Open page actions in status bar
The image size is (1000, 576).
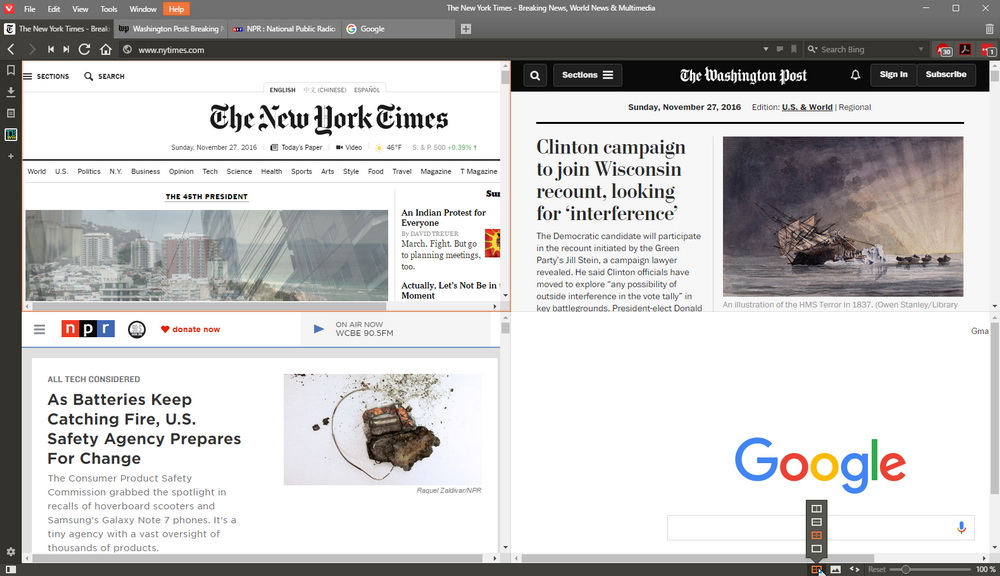click(x=855, y=569)
